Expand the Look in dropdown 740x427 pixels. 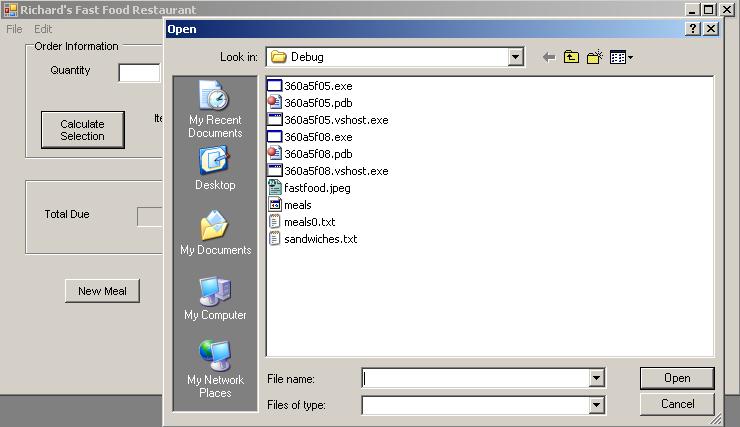tap(515, 58)
